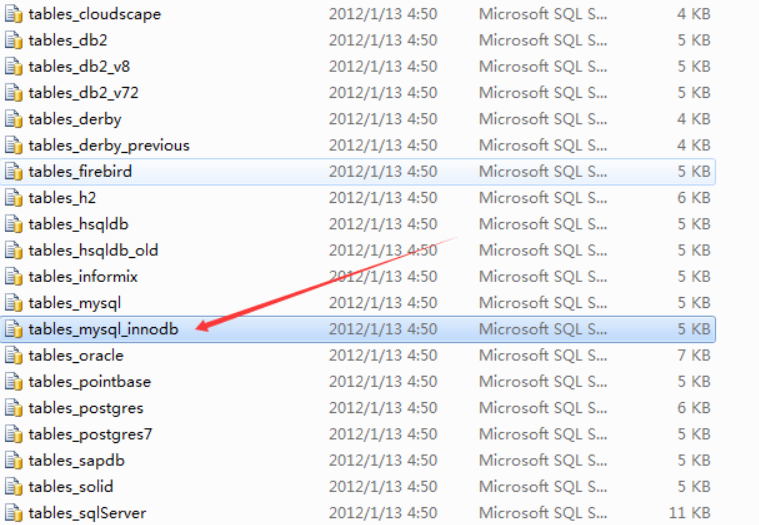Image resolution: width=759 pixels, height=525 pixels.
Task: Click the Microsoft SQL S... type of tables_db2
Action: point(543,40)
